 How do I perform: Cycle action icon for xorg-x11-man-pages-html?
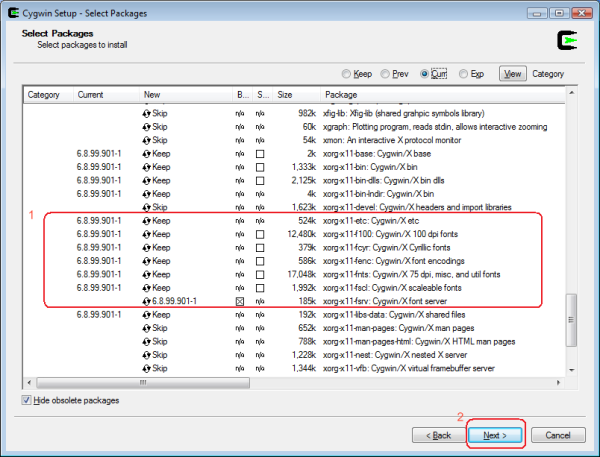[x=147, y=342]
